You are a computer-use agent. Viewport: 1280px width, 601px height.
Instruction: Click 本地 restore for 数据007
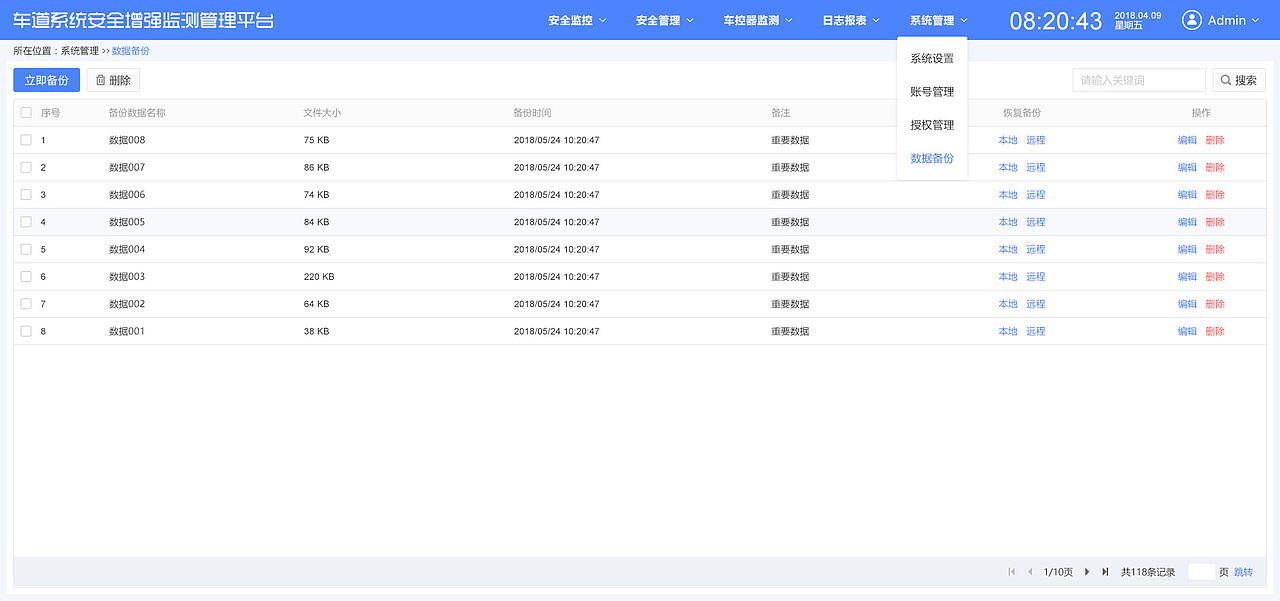tap(1008, 167)
